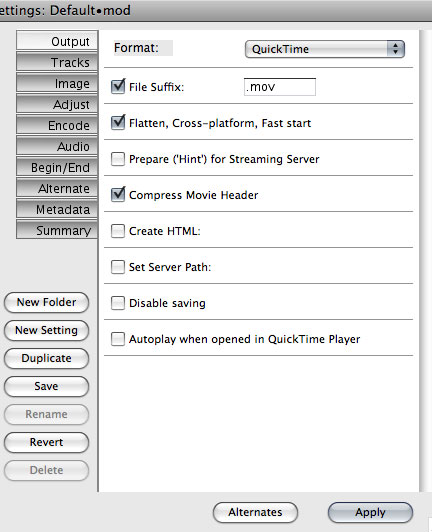432x532 pixels.
Task: Go to the Metadata tab
Action: point(57,209)
